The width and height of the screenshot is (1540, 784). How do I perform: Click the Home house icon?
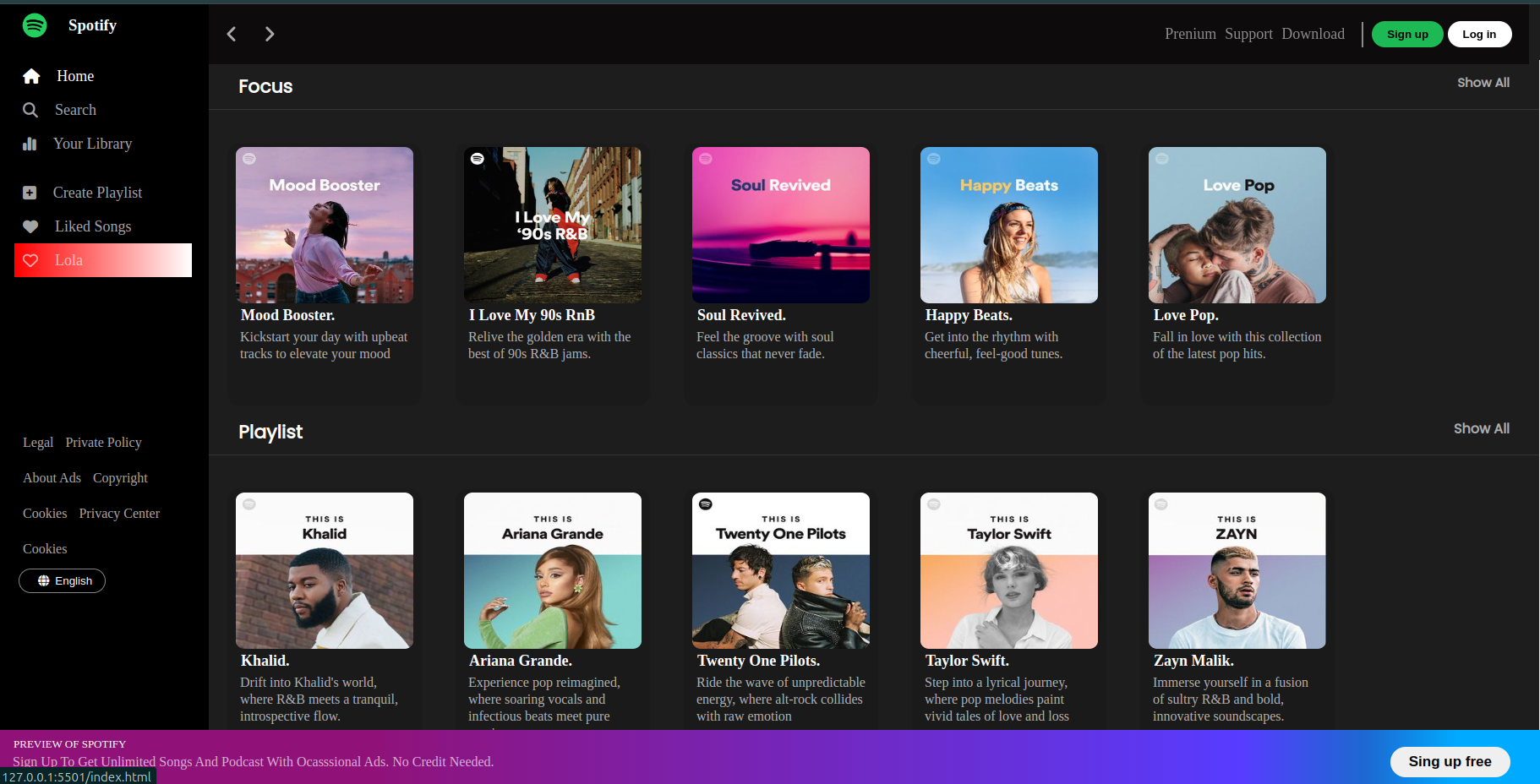(x=31, y=76)
